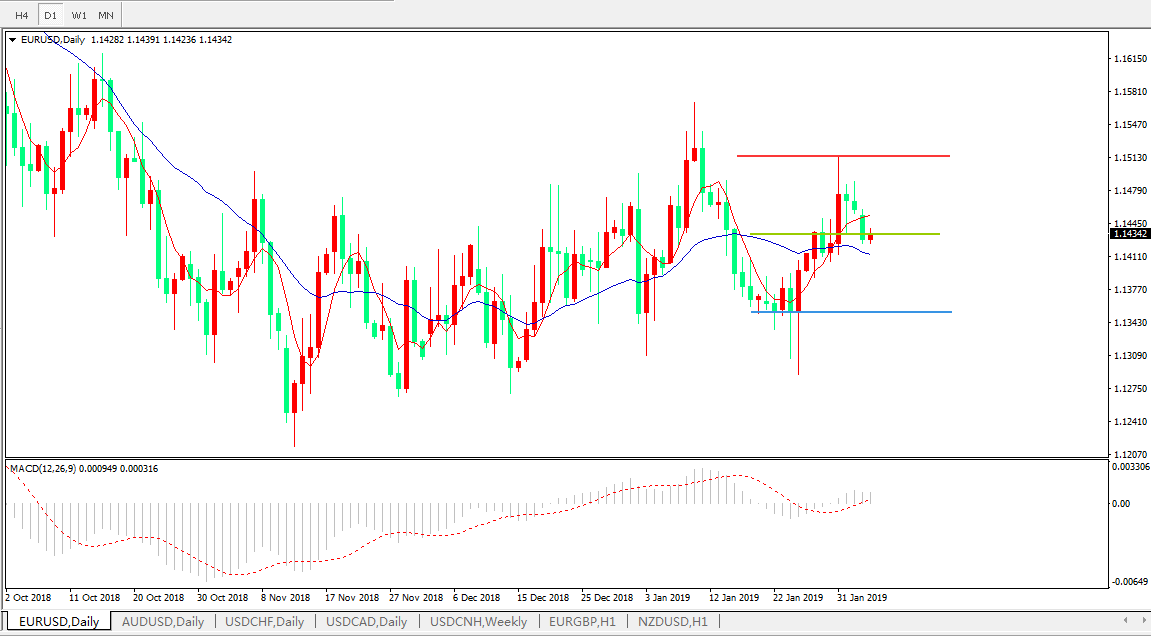The width and height of the screenshot is (1151, 636).
Task: Open the NZDUSD,H1 chart tab
Action: click(x=672, y=622)
